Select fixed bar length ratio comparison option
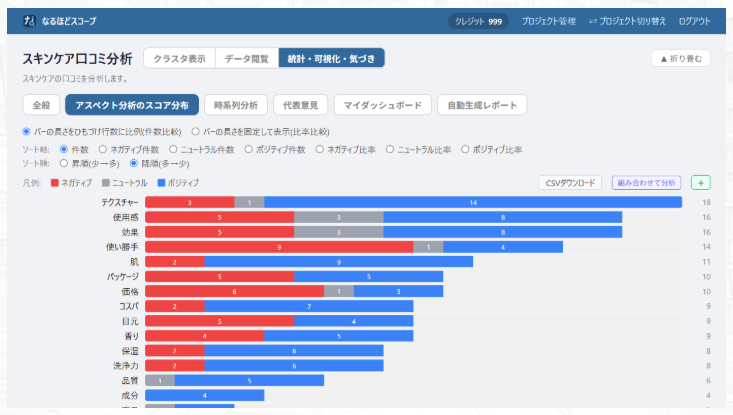Viewport: 733px width, 415px height. click(195, 132)
